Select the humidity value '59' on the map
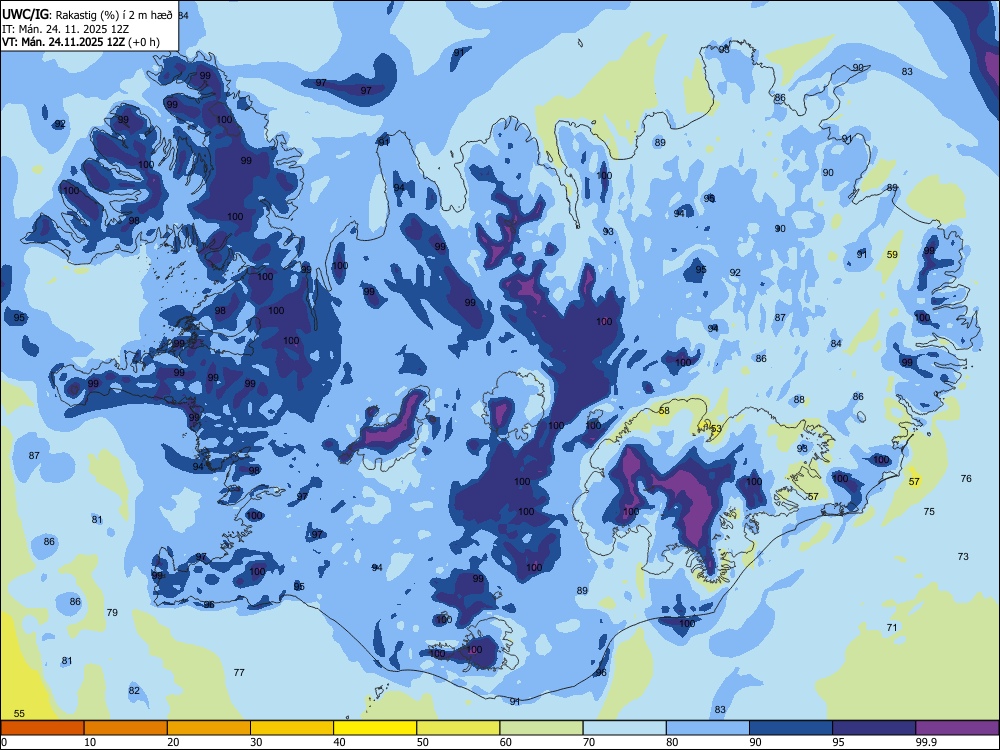The width and height of the screenshot is (1000, 750). click(x=892, y=254)
